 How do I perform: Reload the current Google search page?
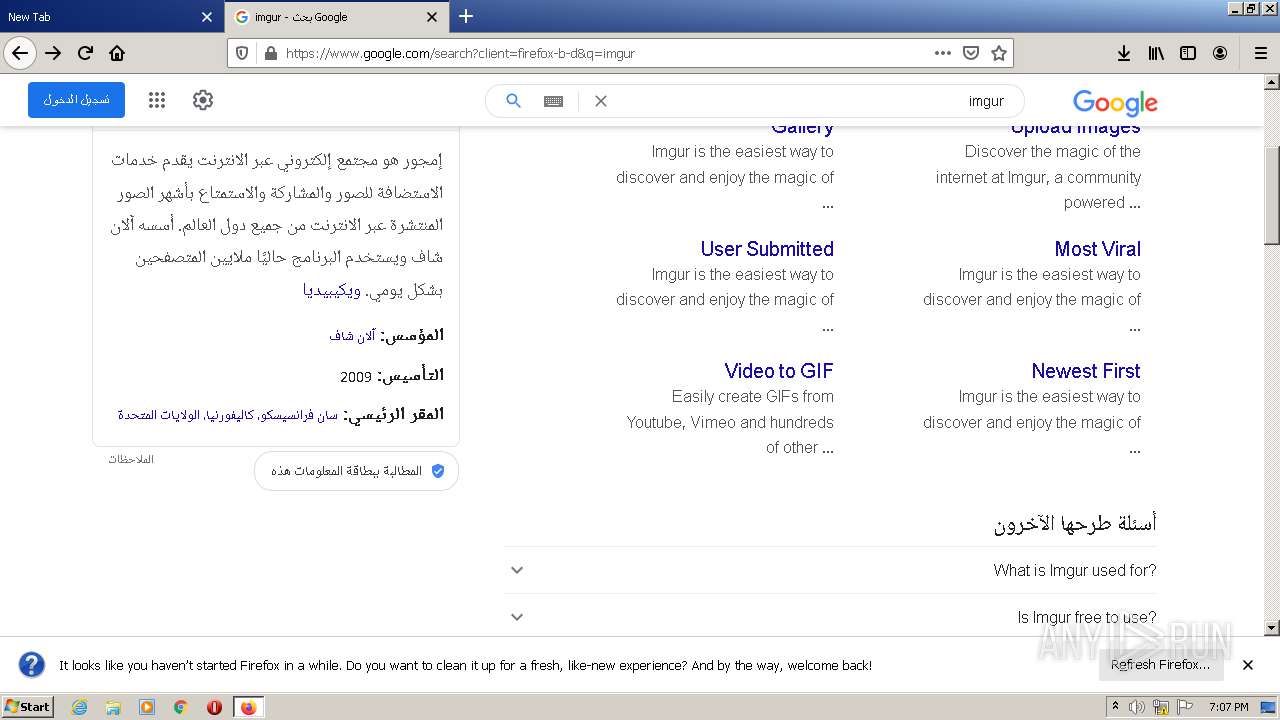coord(85,53)
